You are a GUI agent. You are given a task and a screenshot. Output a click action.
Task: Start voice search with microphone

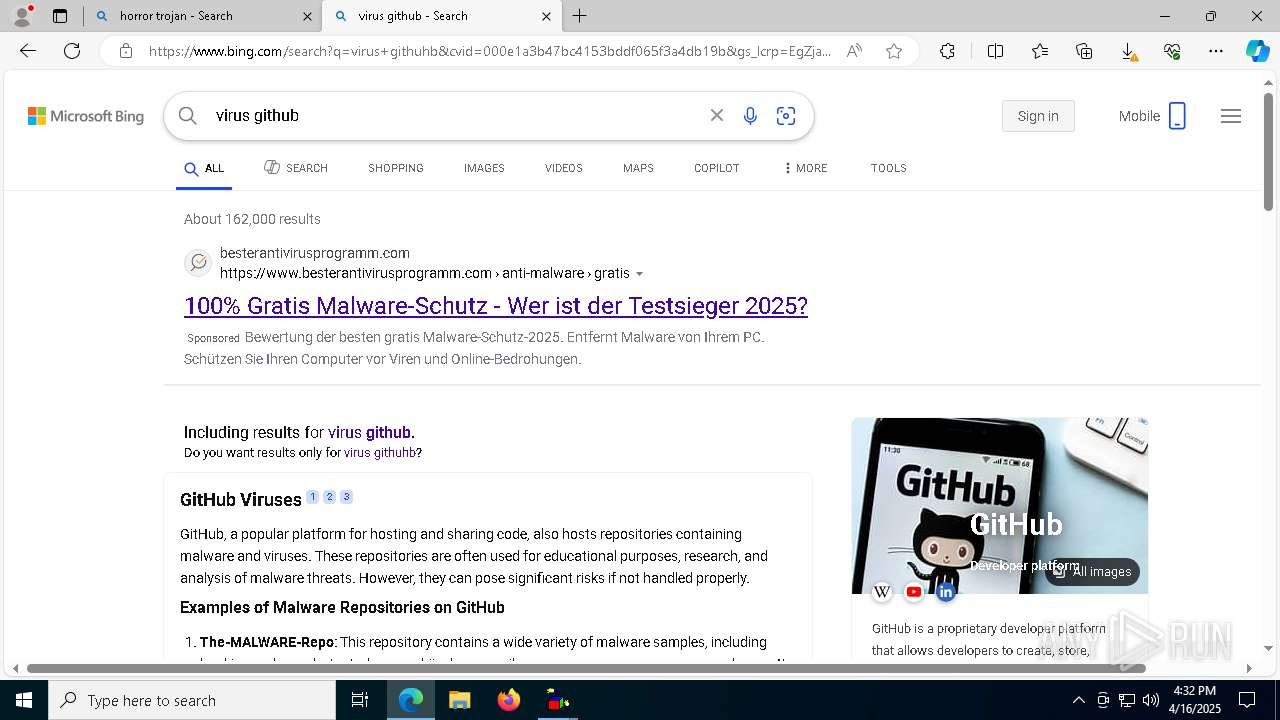click(750, 116)
